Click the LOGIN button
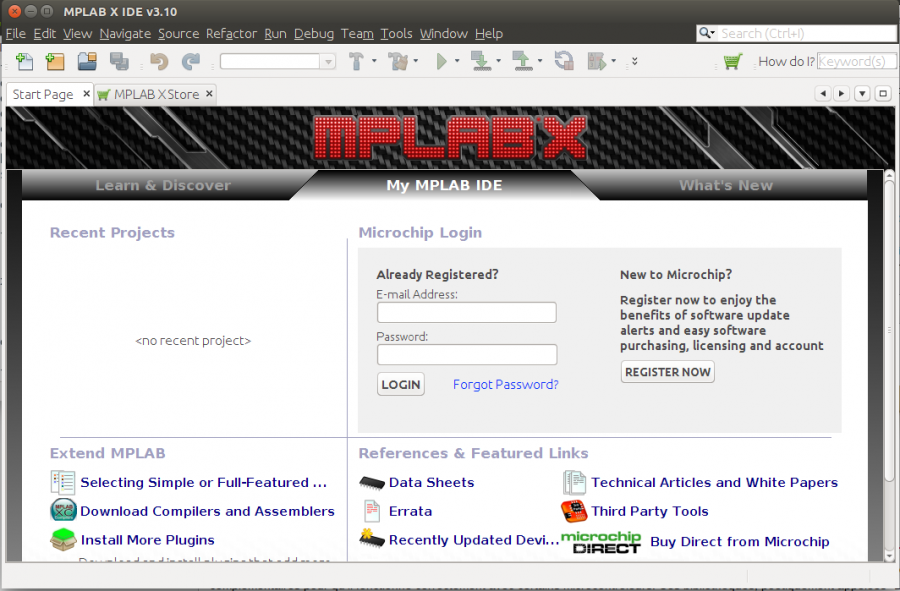 coord(401,384)
